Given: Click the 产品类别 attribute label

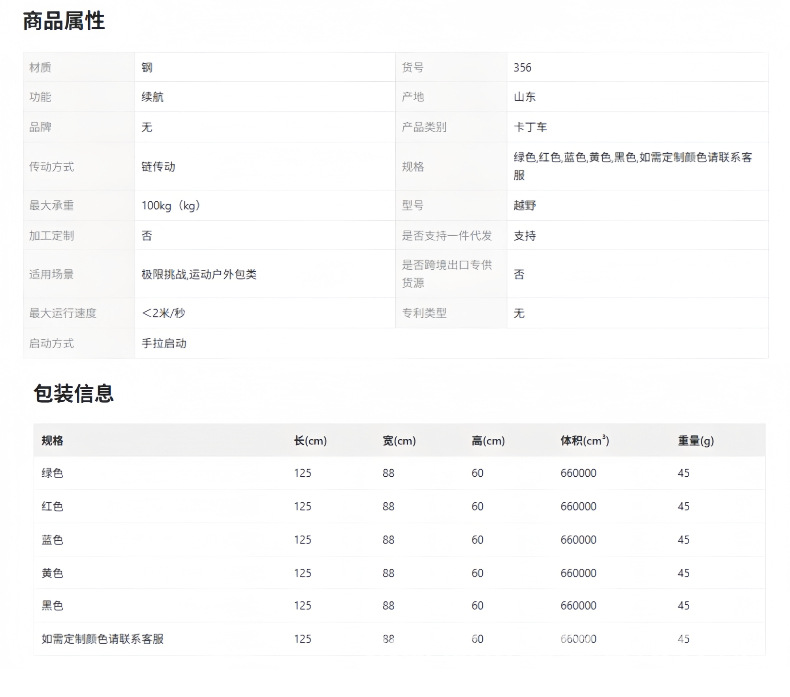Looking at the screenshot, I should click(x=424, y=127).
